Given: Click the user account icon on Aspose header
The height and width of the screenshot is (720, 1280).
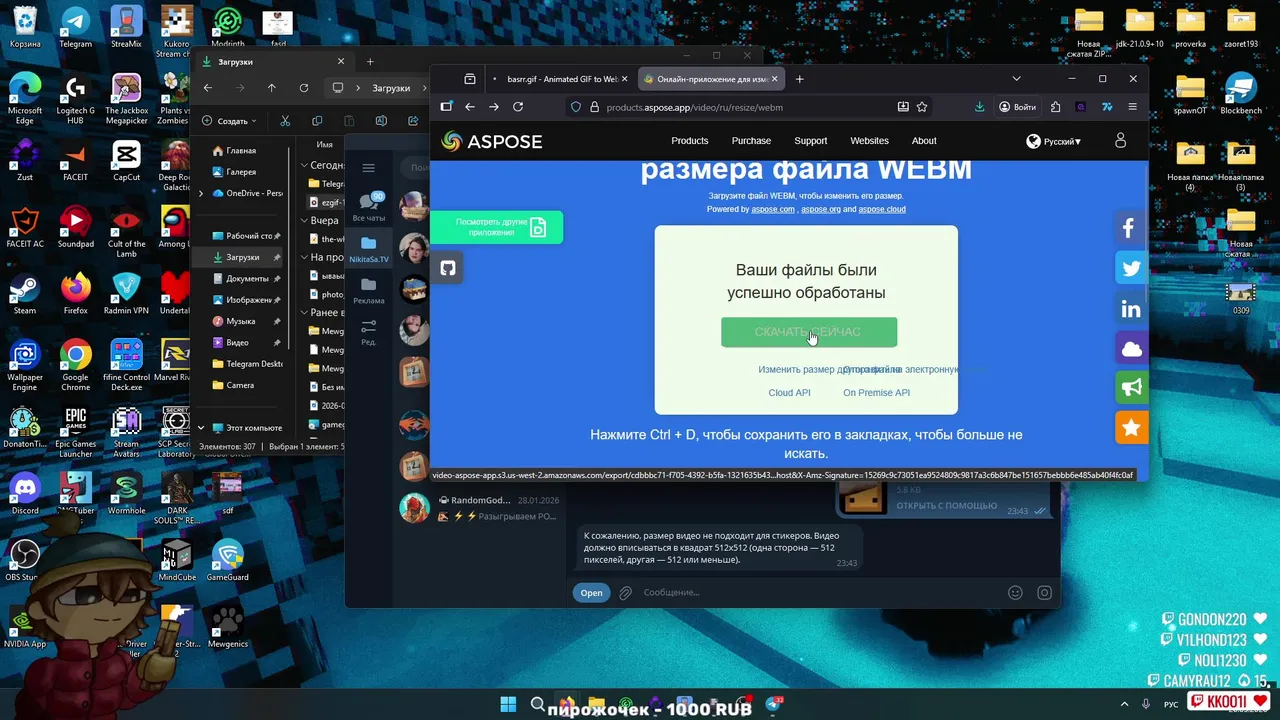Looking at the screenshot, I should point(1120,141).
